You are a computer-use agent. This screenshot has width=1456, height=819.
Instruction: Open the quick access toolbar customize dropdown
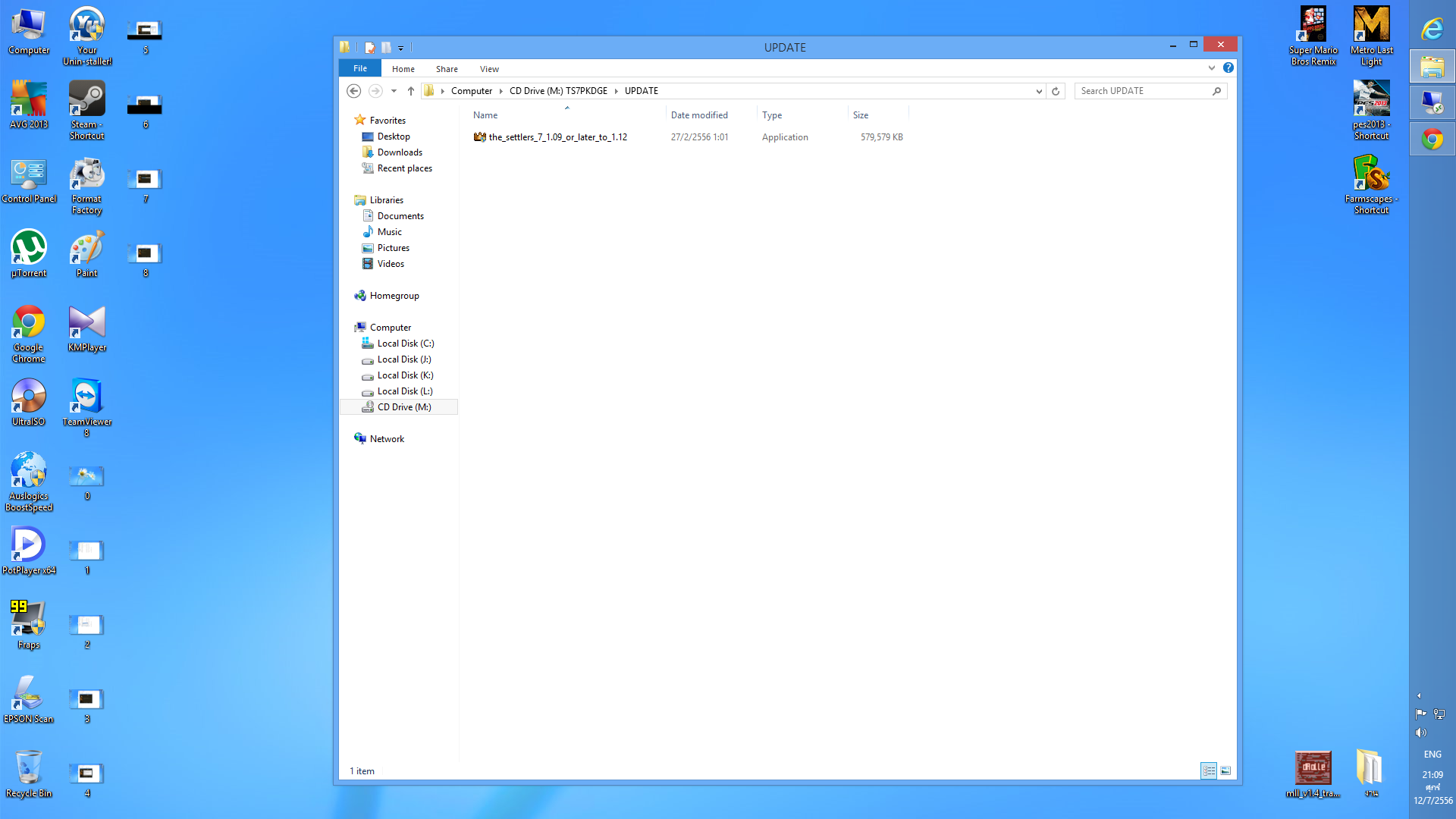point(401,48)
